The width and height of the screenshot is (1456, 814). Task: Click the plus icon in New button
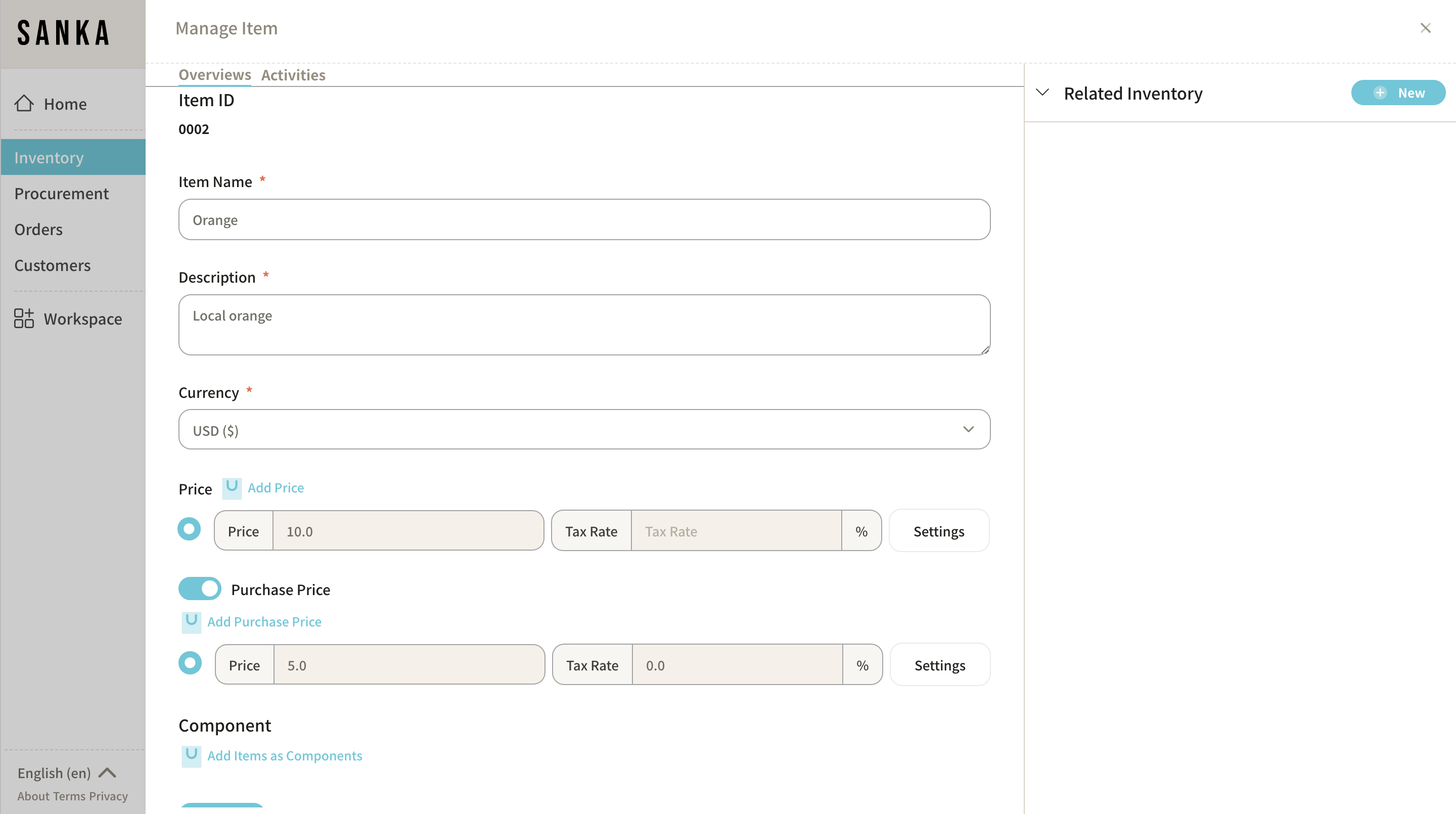(x=1380, y=93)
